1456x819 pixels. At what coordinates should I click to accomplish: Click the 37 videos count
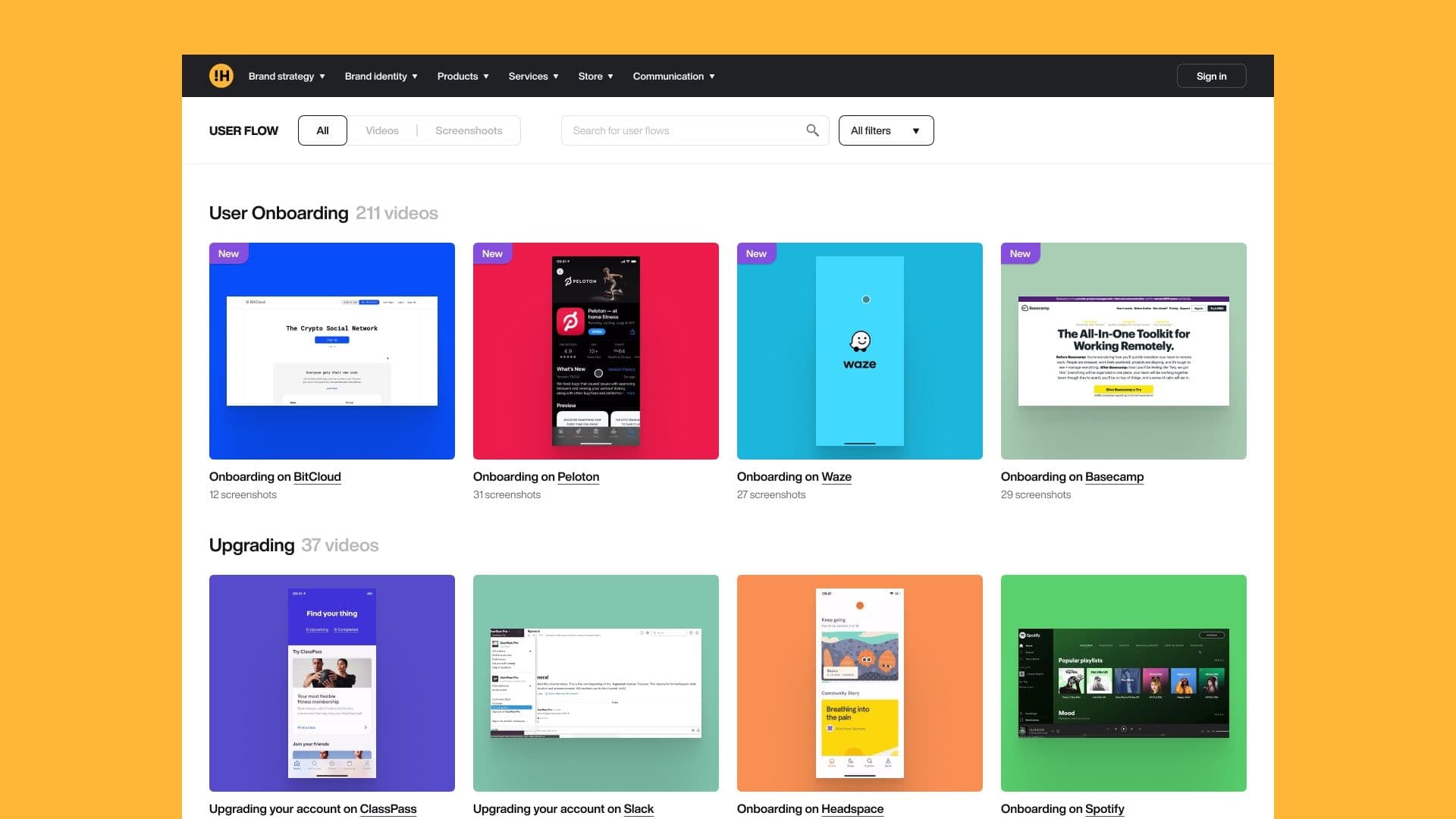click(340, 545)
